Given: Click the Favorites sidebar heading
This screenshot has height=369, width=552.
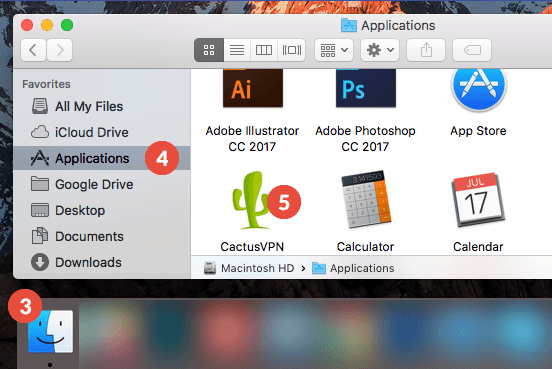Looking at the screenshot, I should pos(46,84).
